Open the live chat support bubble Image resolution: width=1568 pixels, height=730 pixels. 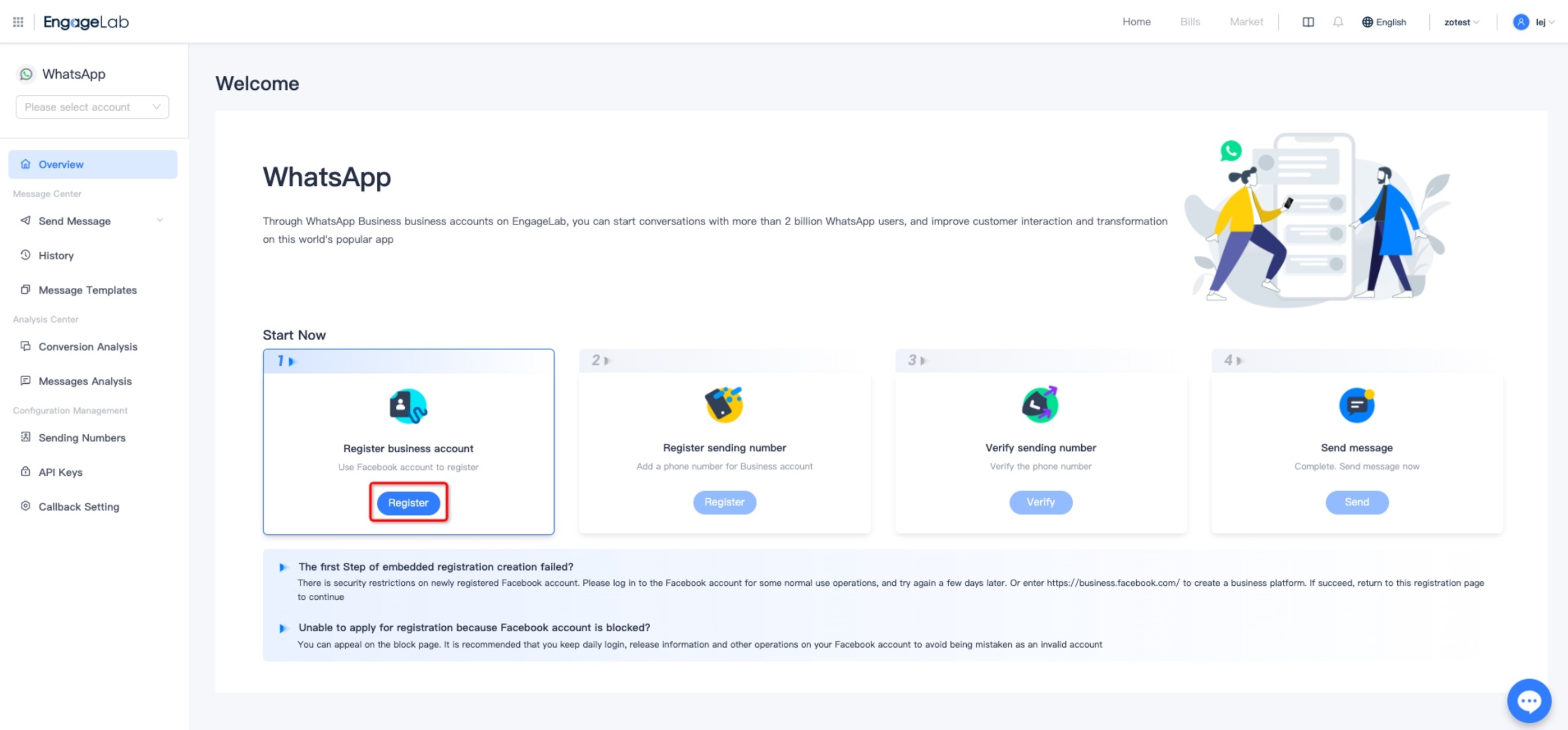pyautogui.click(x=1529, y=701)
